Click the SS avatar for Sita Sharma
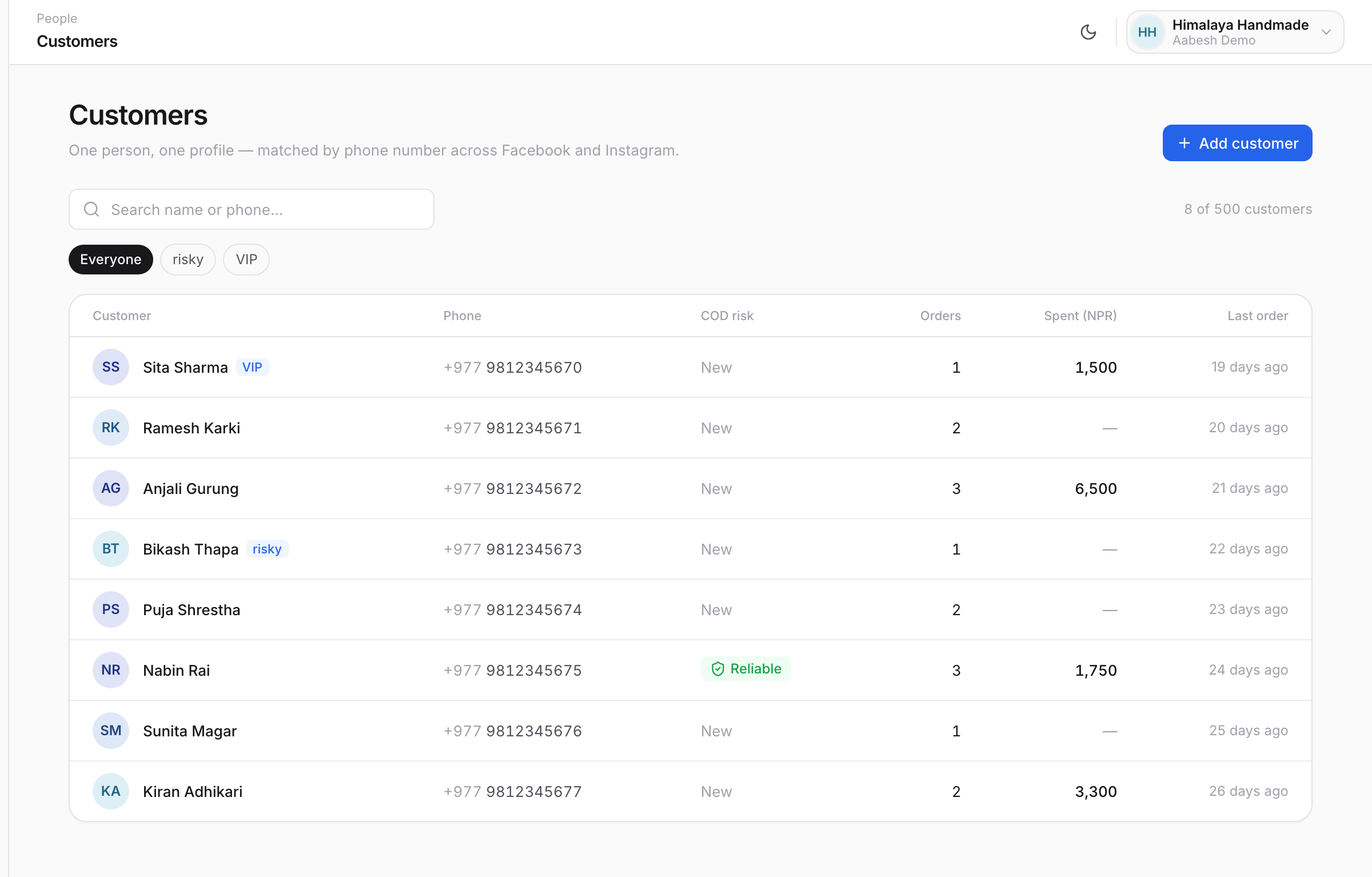The width and height of the screenshot is (1372, 877). [111, 367]
